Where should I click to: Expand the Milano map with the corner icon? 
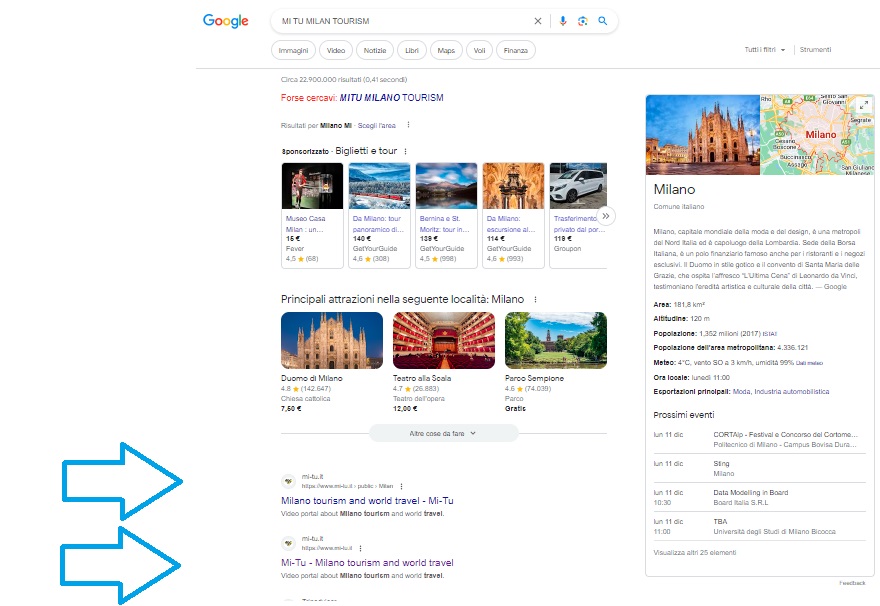tap(864, 105)
